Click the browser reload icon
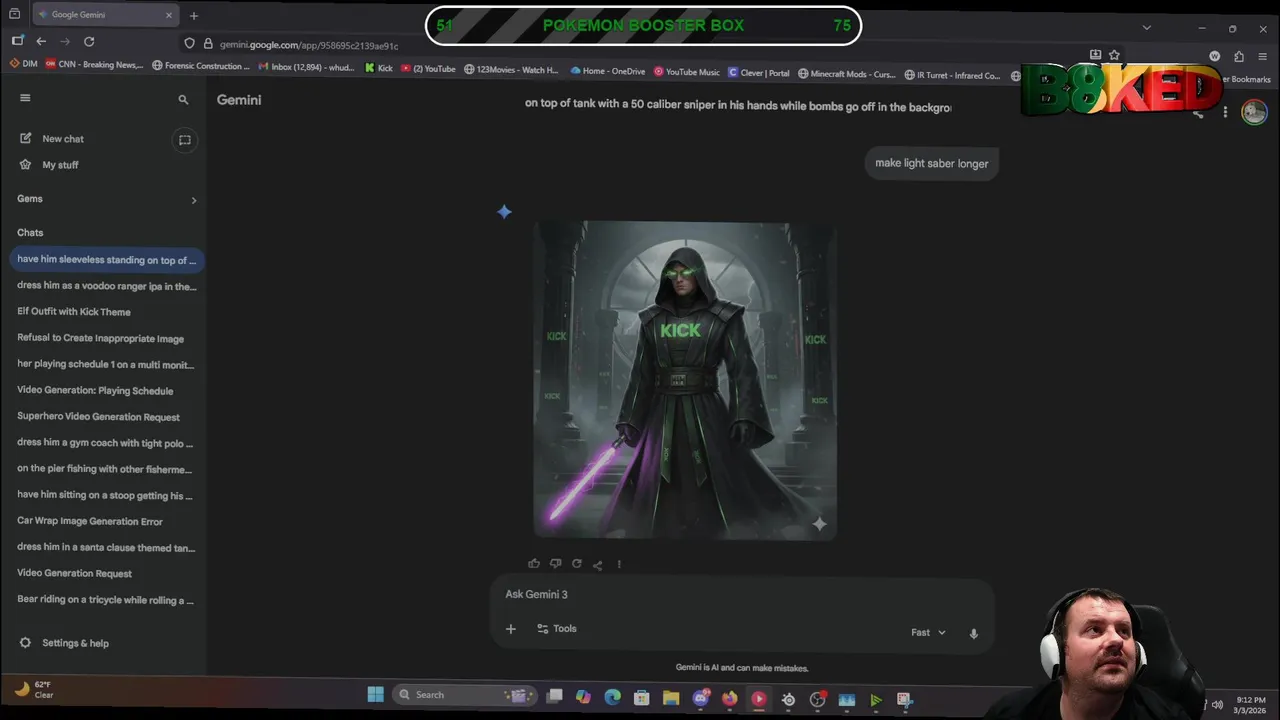Image resolution: width=1280 pixels, height=720 pixels. (89, 41)
